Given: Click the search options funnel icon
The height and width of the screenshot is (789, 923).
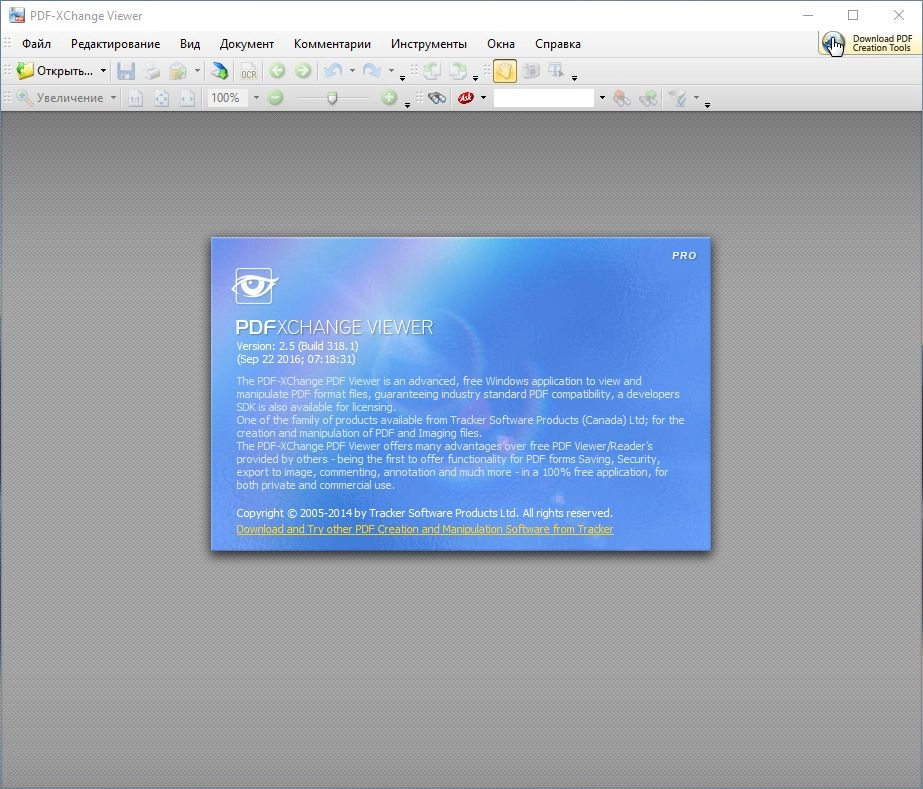Looking at the screenshot, I should [678, 98].
